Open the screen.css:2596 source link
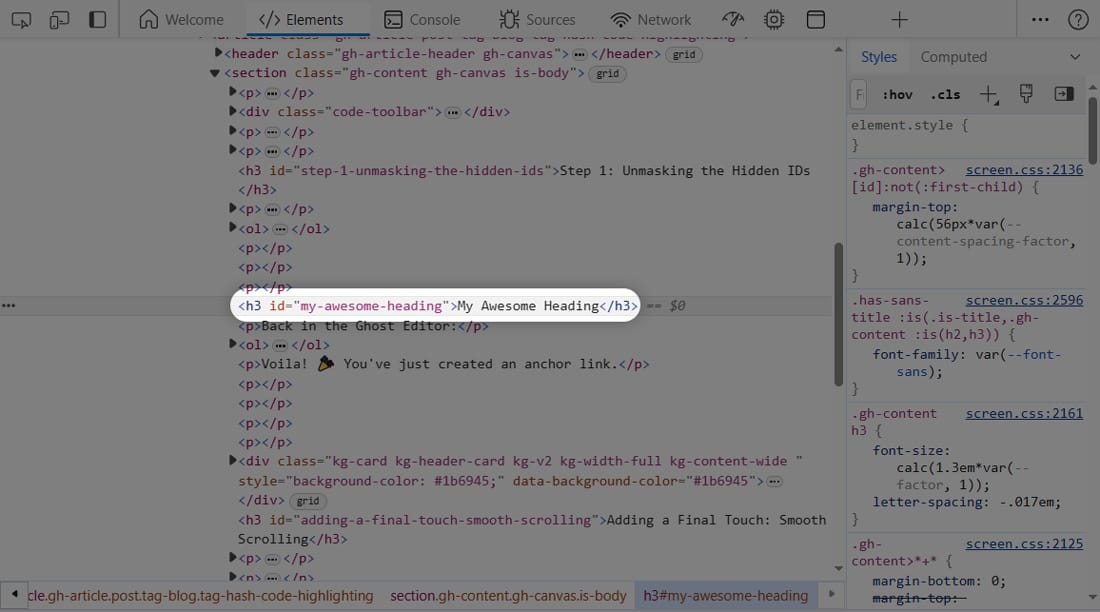Screen dimensions: 1100x612 [1024, 300]
